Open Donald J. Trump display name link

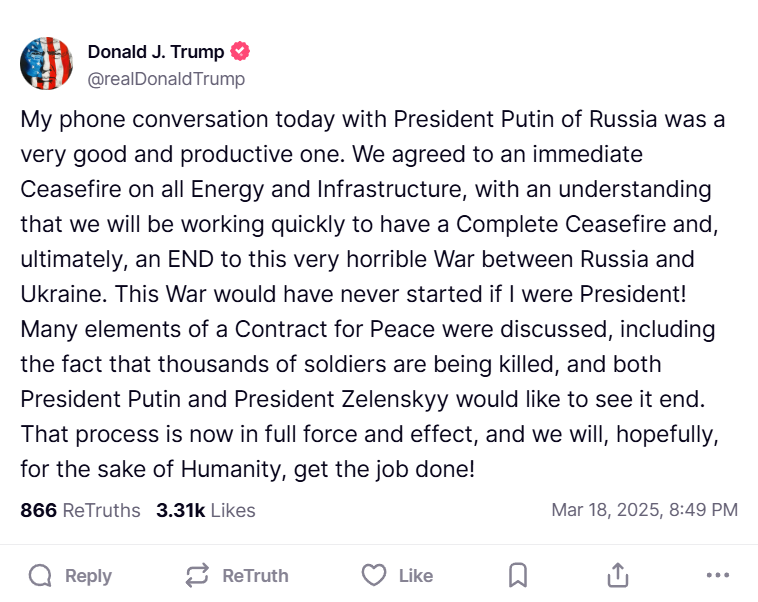point(156,52)
